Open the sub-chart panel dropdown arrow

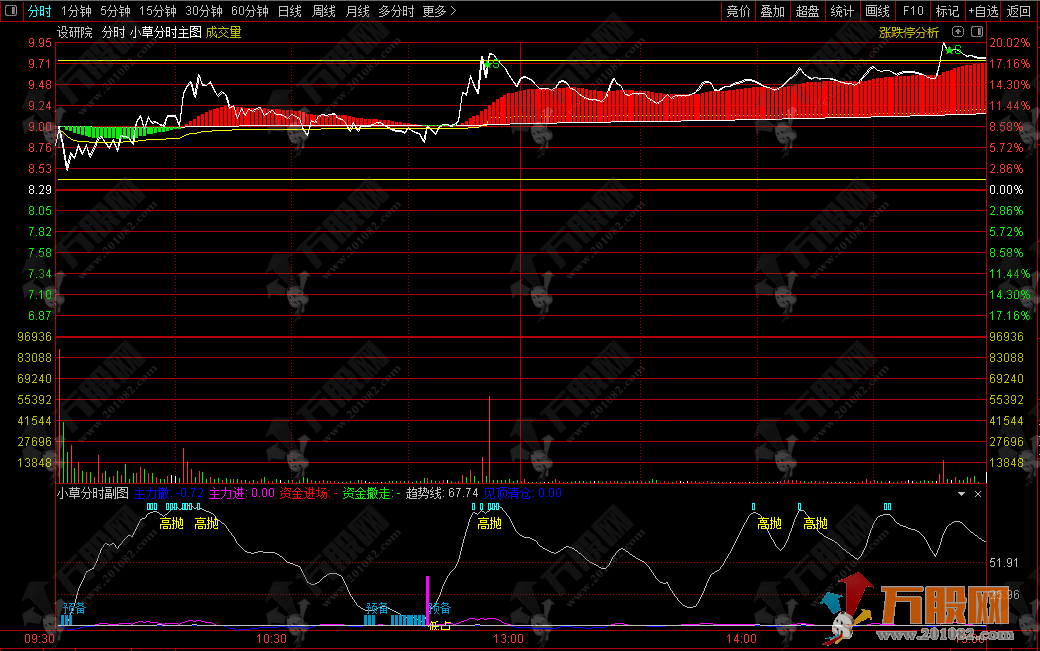962,494
